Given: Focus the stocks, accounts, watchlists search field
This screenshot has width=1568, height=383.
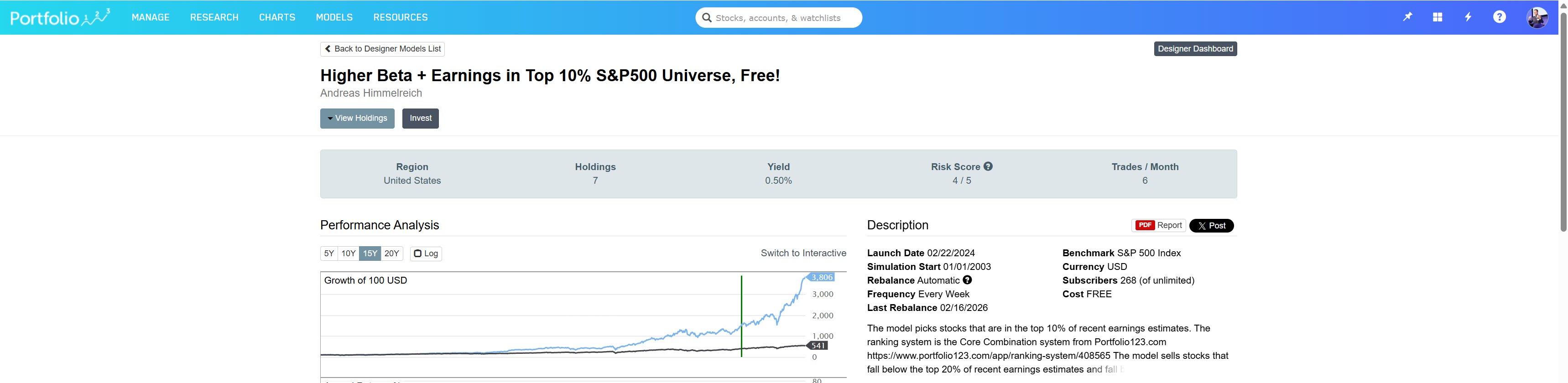Looking at the screenshot, I should tap(778, 18).
